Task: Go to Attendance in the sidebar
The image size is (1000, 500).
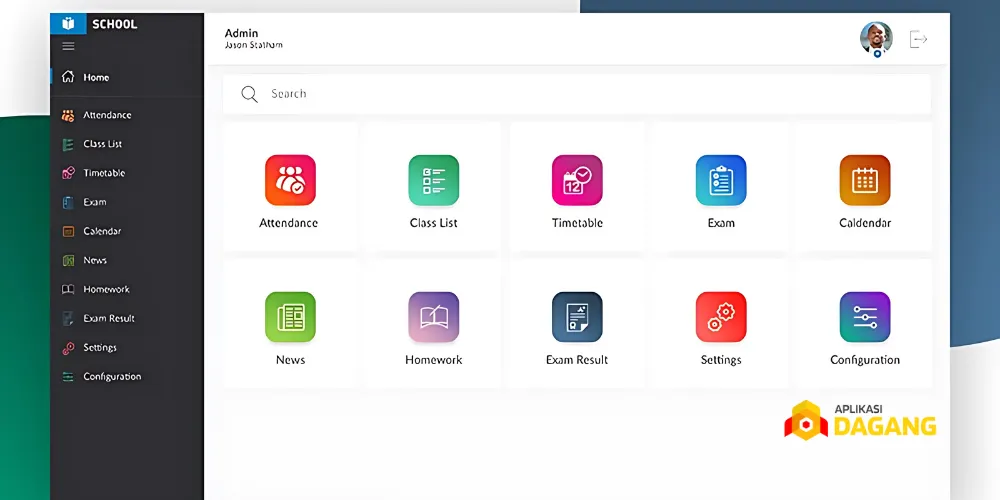Action: (x=106, y=115)
